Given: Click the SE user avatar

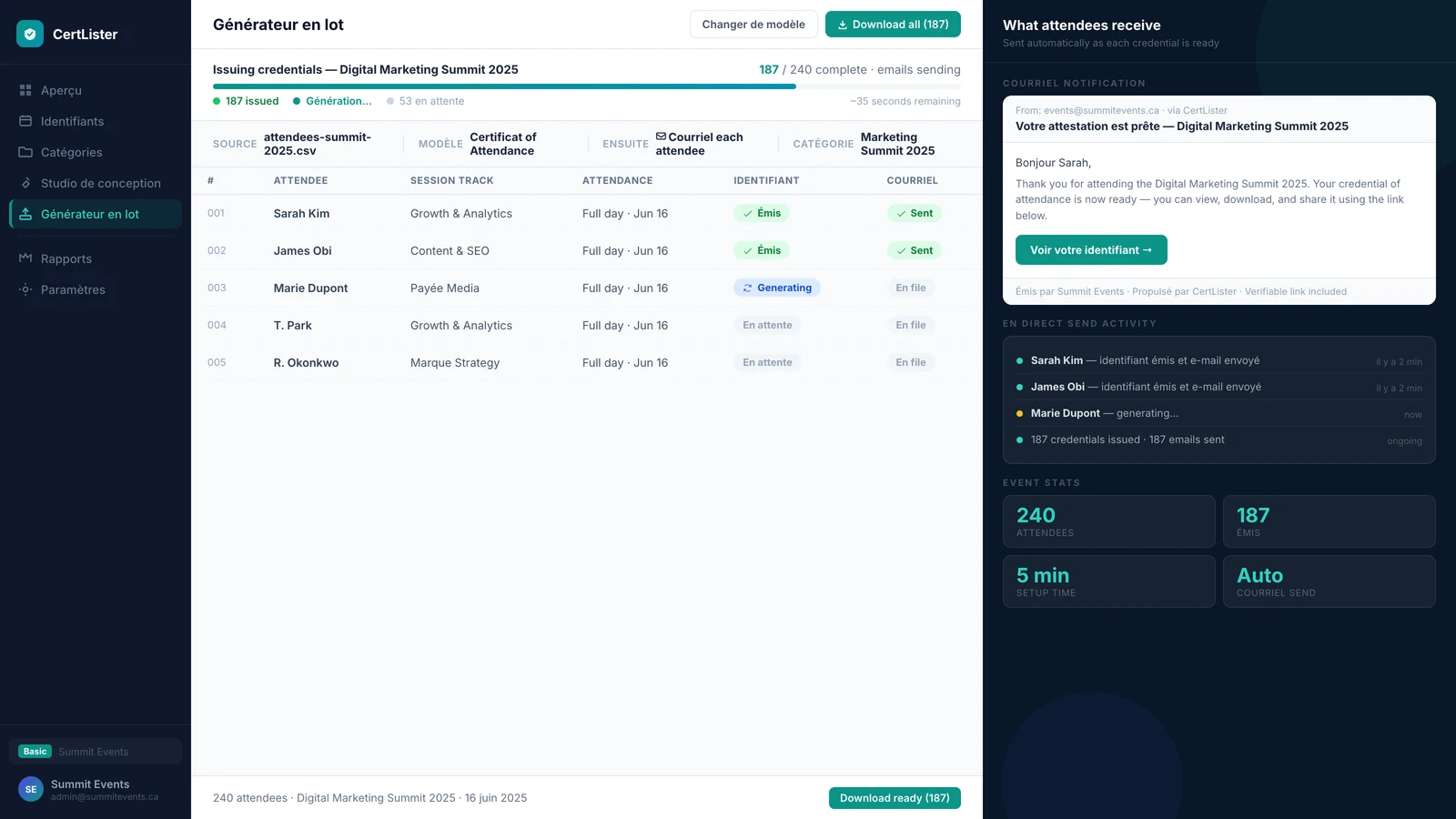Looking at the screenshot, I should (x=31, y=789).
